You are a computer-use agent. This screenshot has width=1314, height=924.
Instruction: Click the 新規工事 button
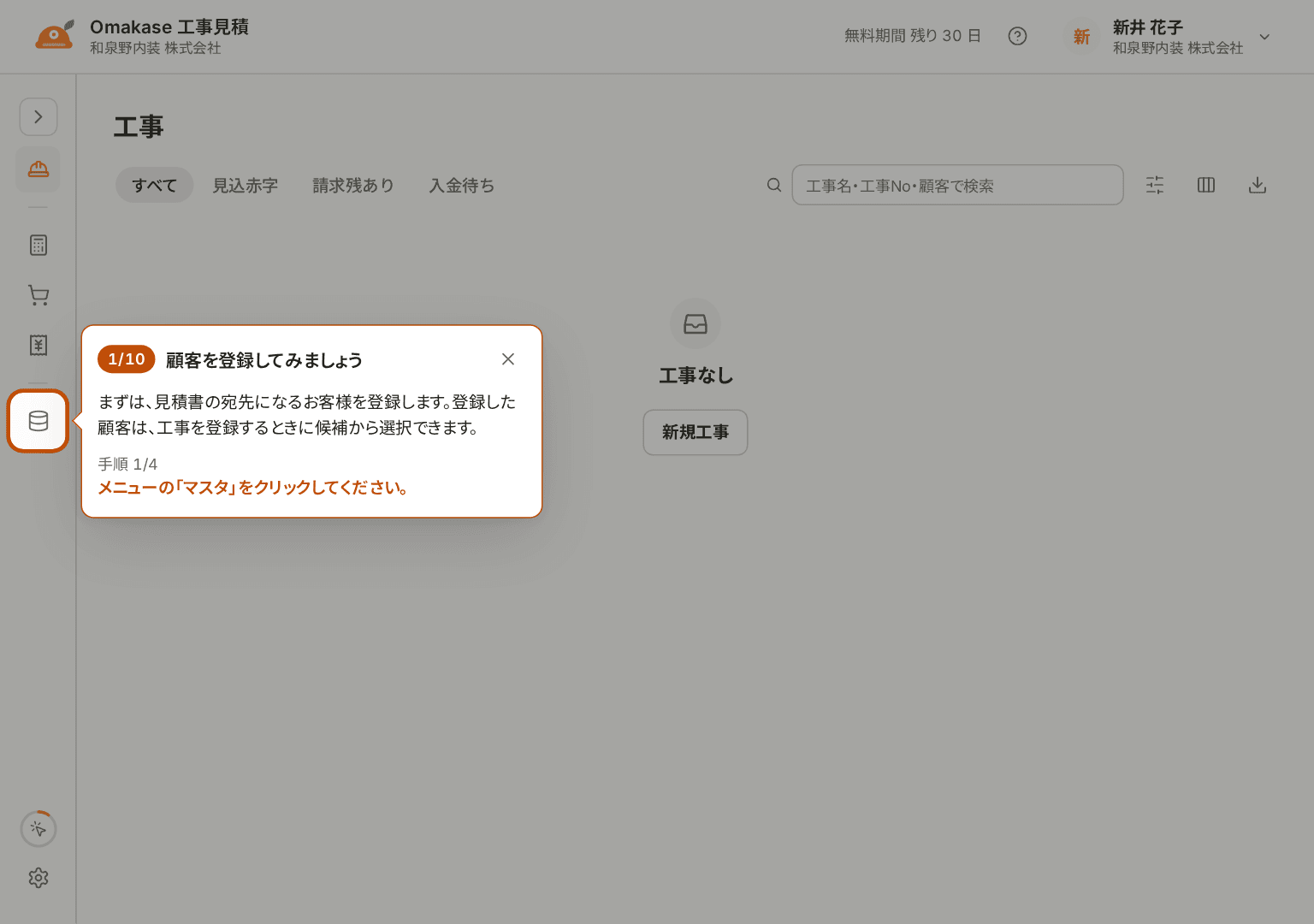point(695,432)
